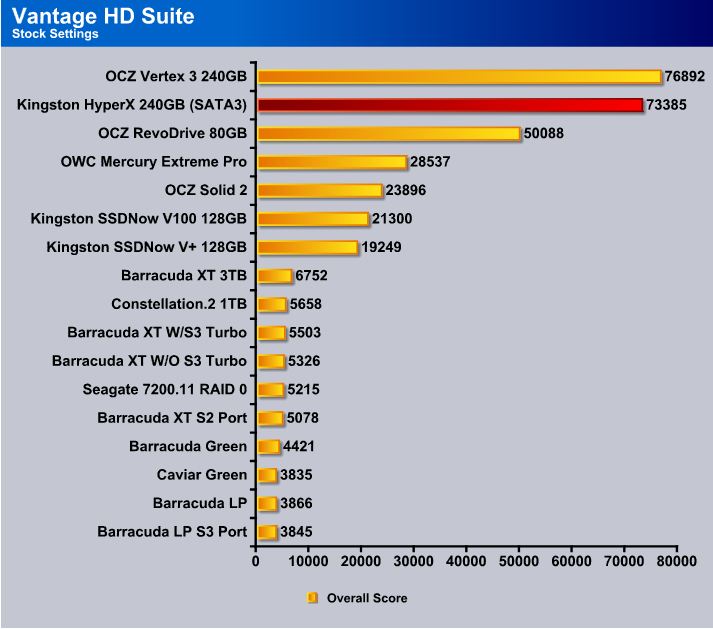Viewport: 713px width, 629px height.
Task: Click the score value 73385
Action: click(x=666, y=105)
